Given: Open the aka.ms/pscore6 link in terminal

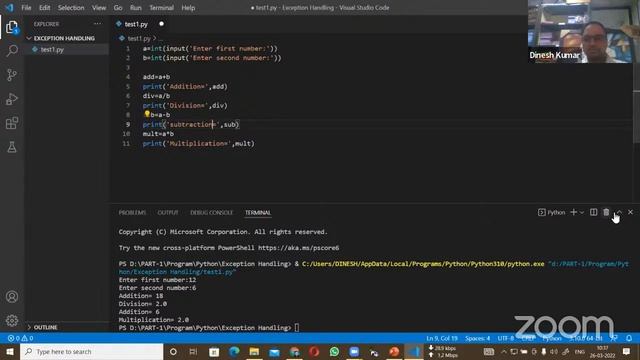Looking at the screenshot, I should tap(298, 248).
